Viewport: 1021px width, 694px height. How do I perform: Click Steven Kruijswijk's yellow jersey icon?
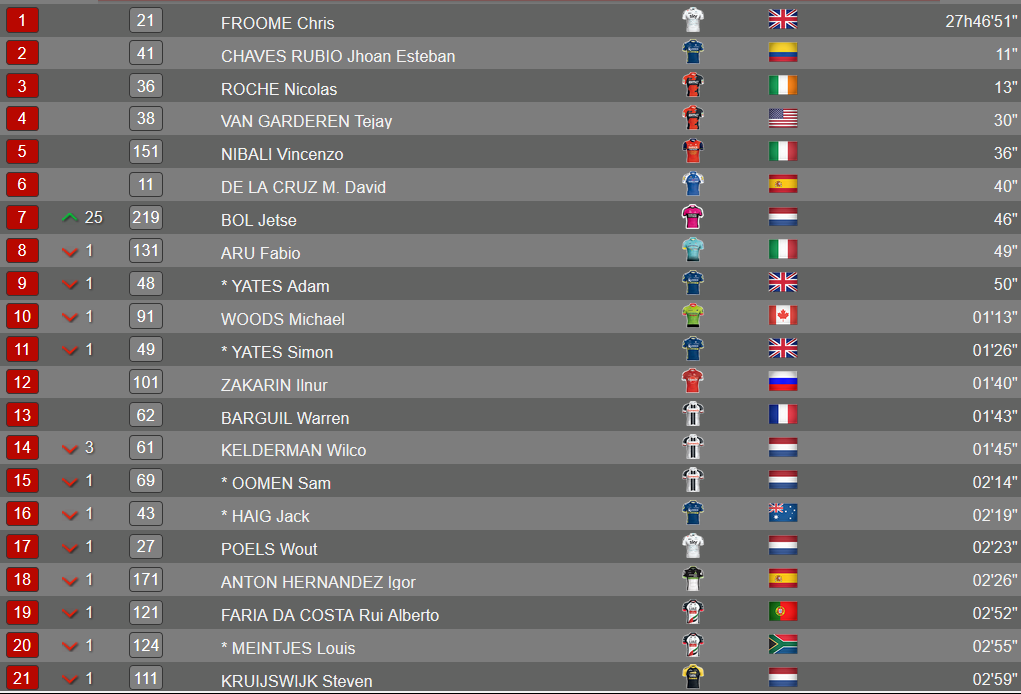pos(693,677)
